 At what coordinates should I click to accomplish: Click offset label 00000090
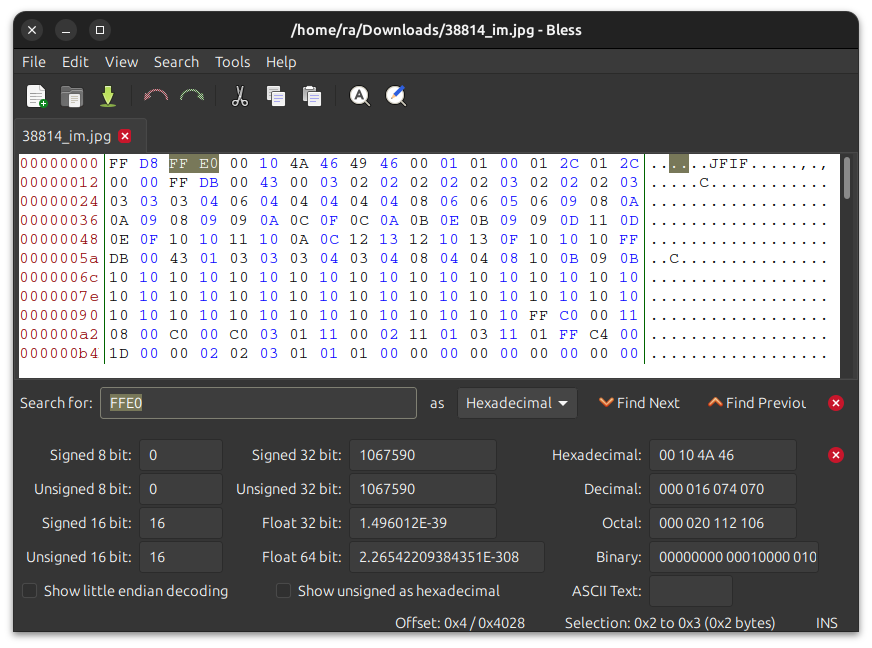click(x=60, y=315)
